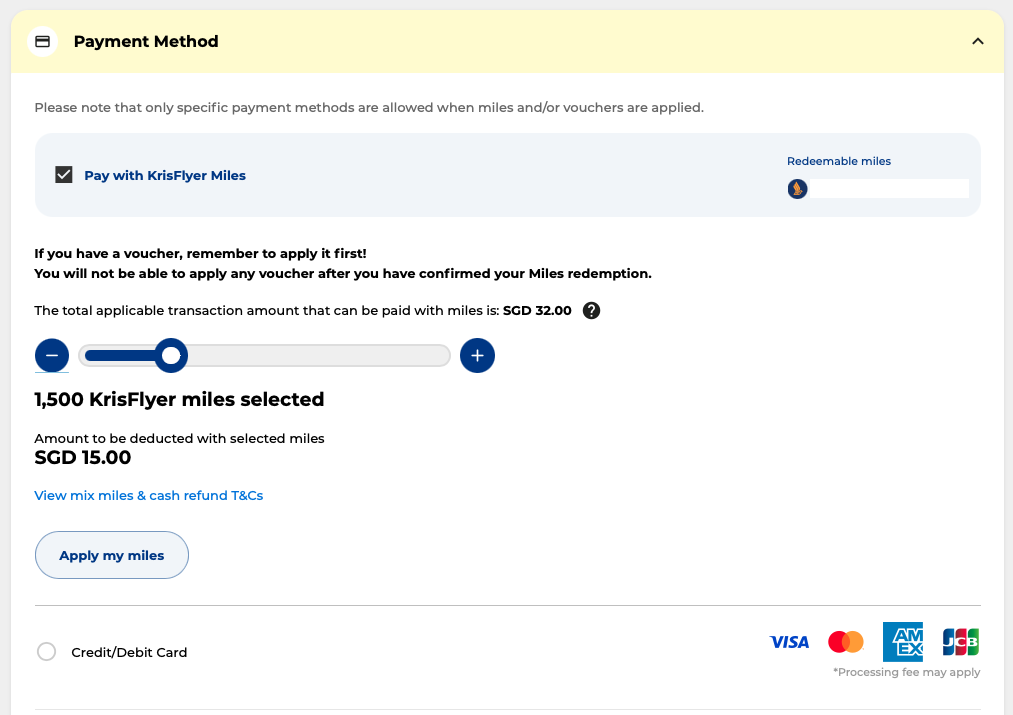
Task: Select the Credit/Debit Card radio button
Action: (47, 652)
